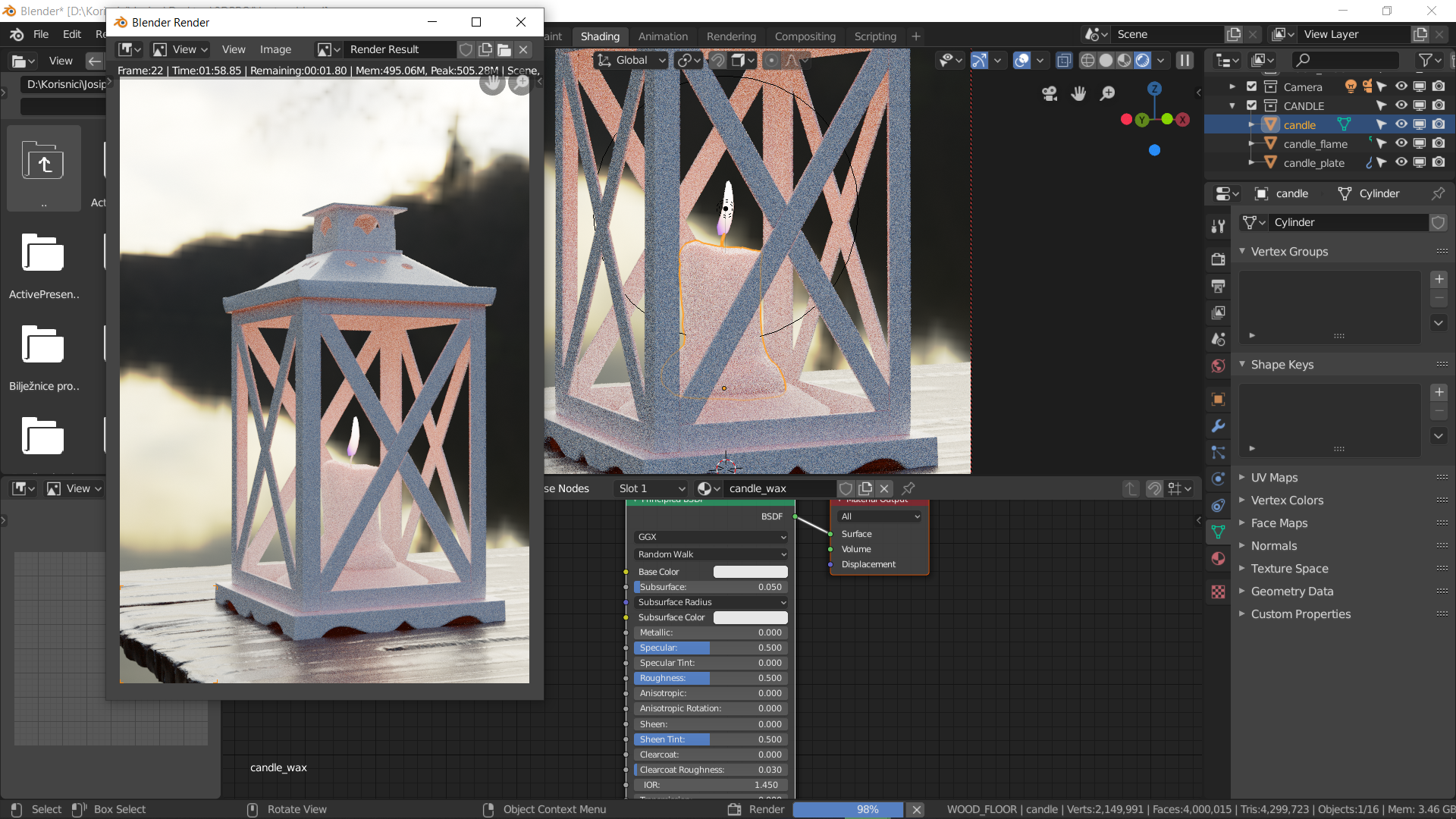
Task: Create new image in render window
Action: pos(485,49)
